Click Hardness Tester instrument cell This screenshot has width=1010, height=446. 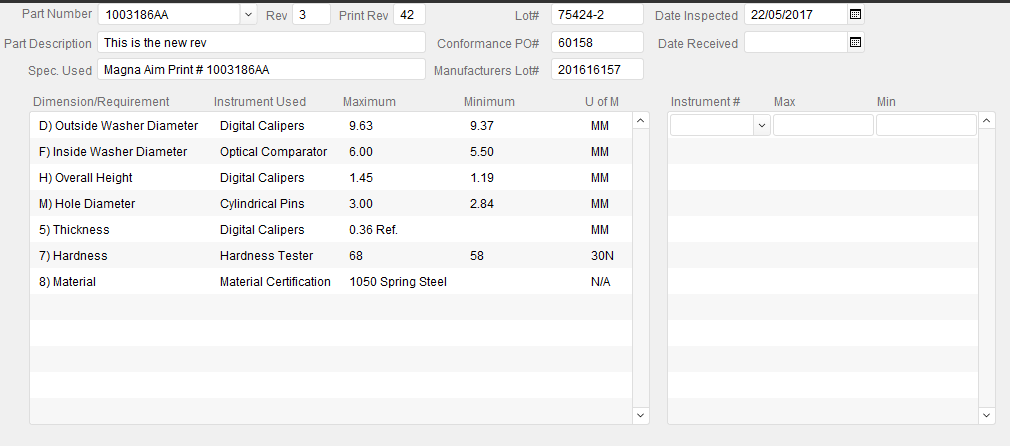(266, 255)
